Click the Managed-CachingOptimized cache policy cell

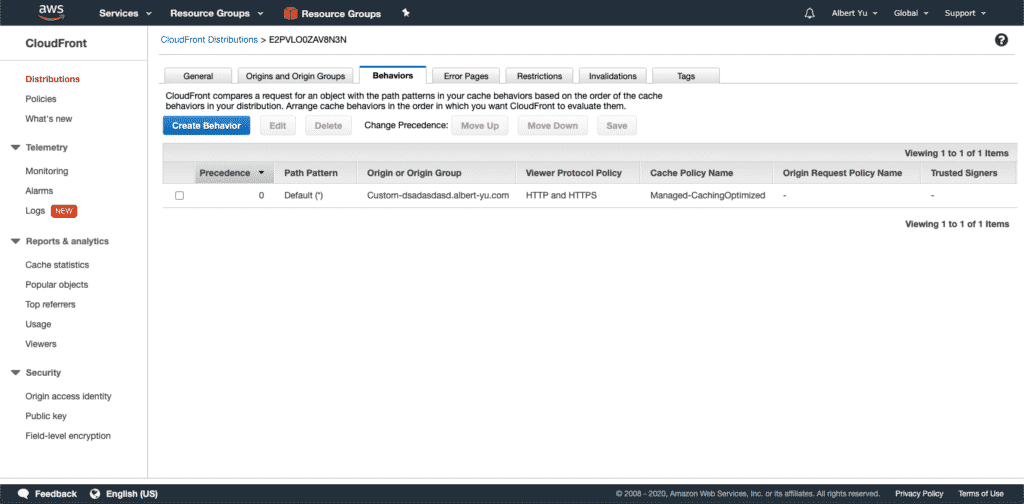coord(707,195)
